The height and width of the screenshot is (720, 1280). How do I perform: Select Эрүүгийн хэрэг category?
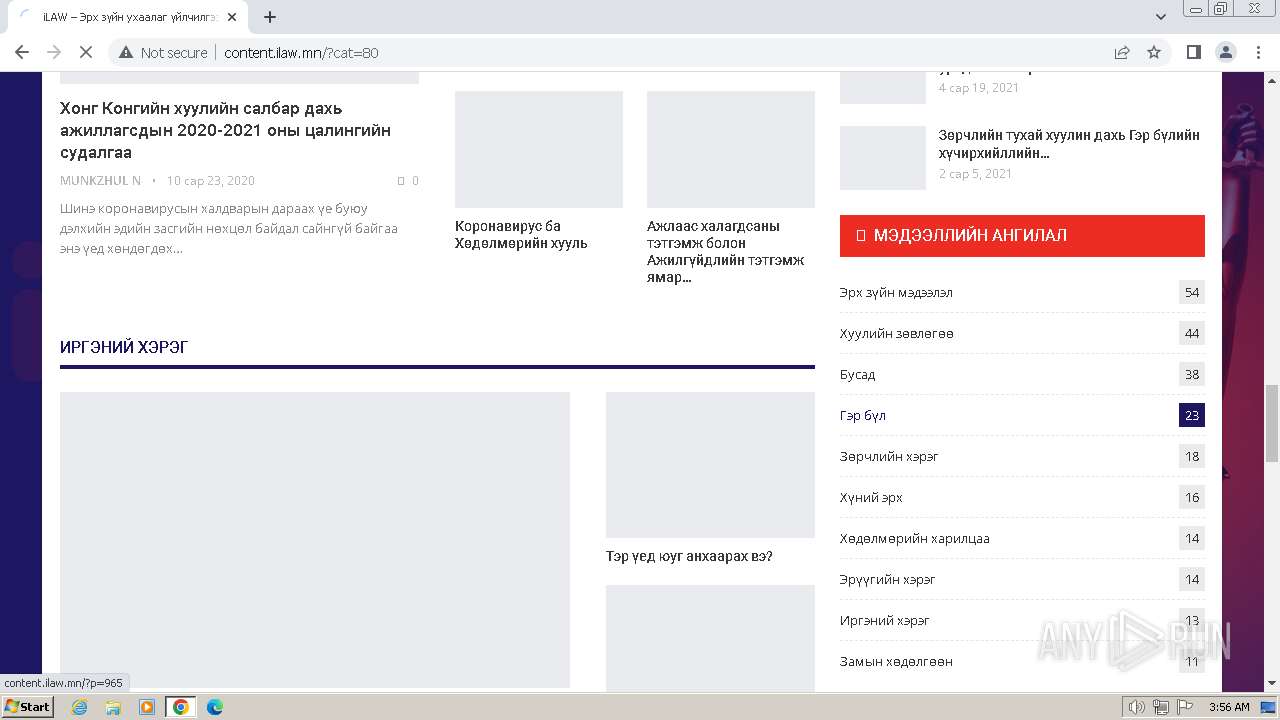tap(888, 579)
